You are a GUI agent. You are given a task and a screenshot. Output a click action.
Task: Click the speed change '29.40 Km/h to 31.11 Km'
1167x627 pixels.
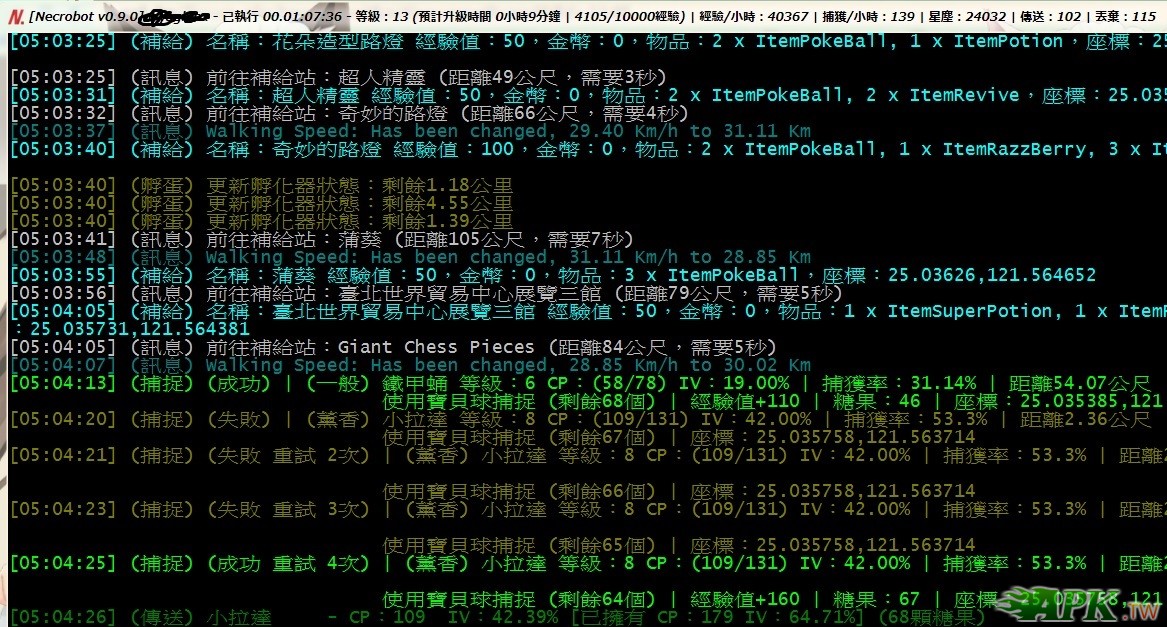(x=690, y=131)
